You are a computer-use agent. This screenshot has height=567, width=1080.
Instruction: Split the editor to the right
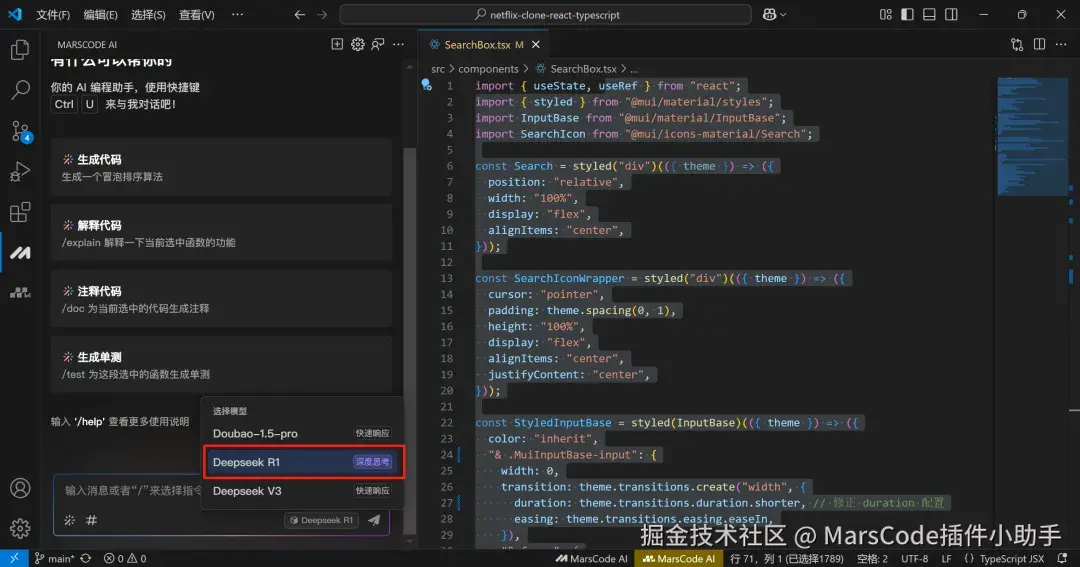pos(1039,44)
